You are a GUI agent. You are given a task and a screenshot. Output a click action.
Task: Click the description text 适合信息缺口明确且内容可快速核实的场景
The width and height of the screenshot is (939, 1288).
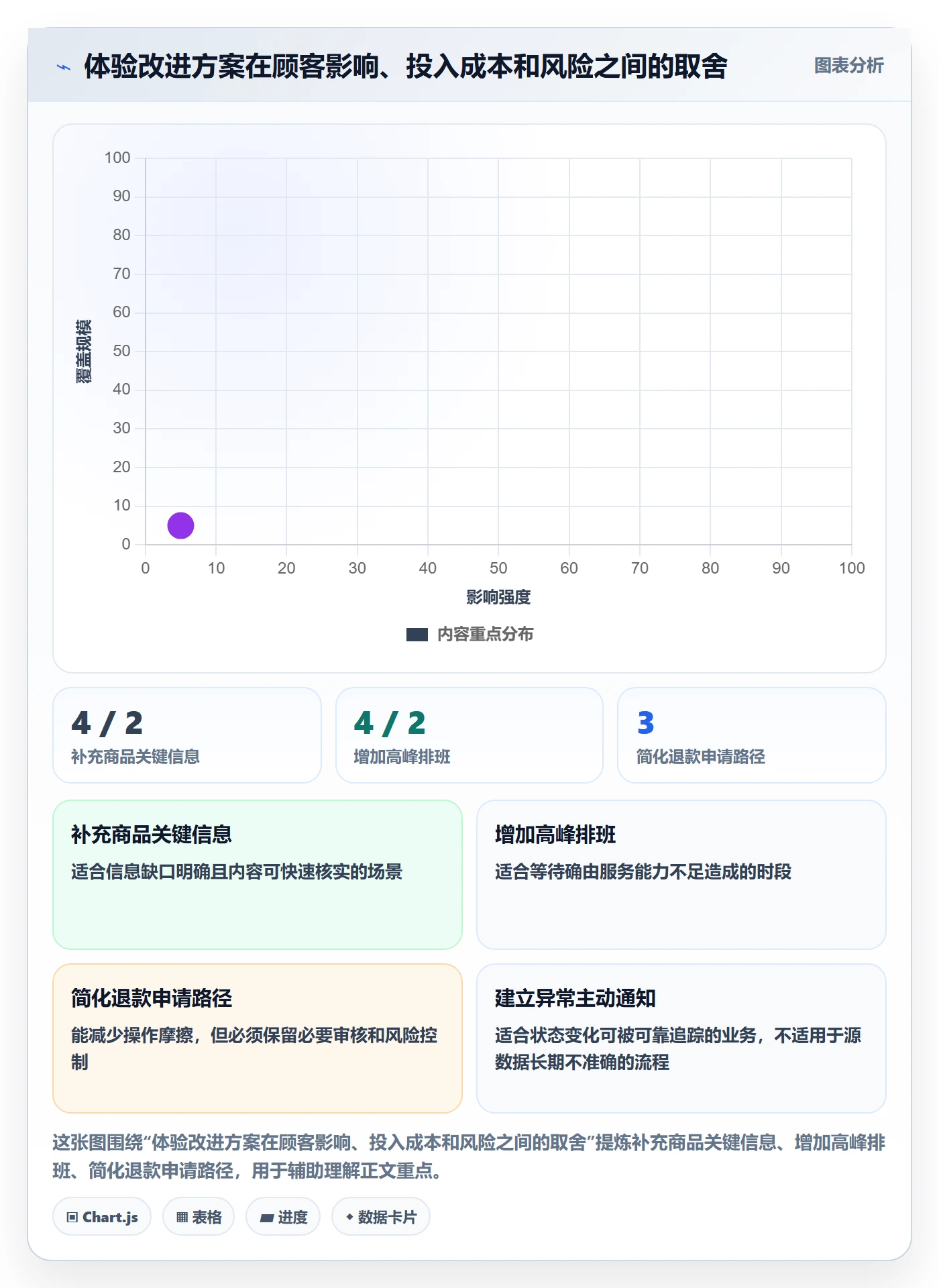[x=237, y=871]
